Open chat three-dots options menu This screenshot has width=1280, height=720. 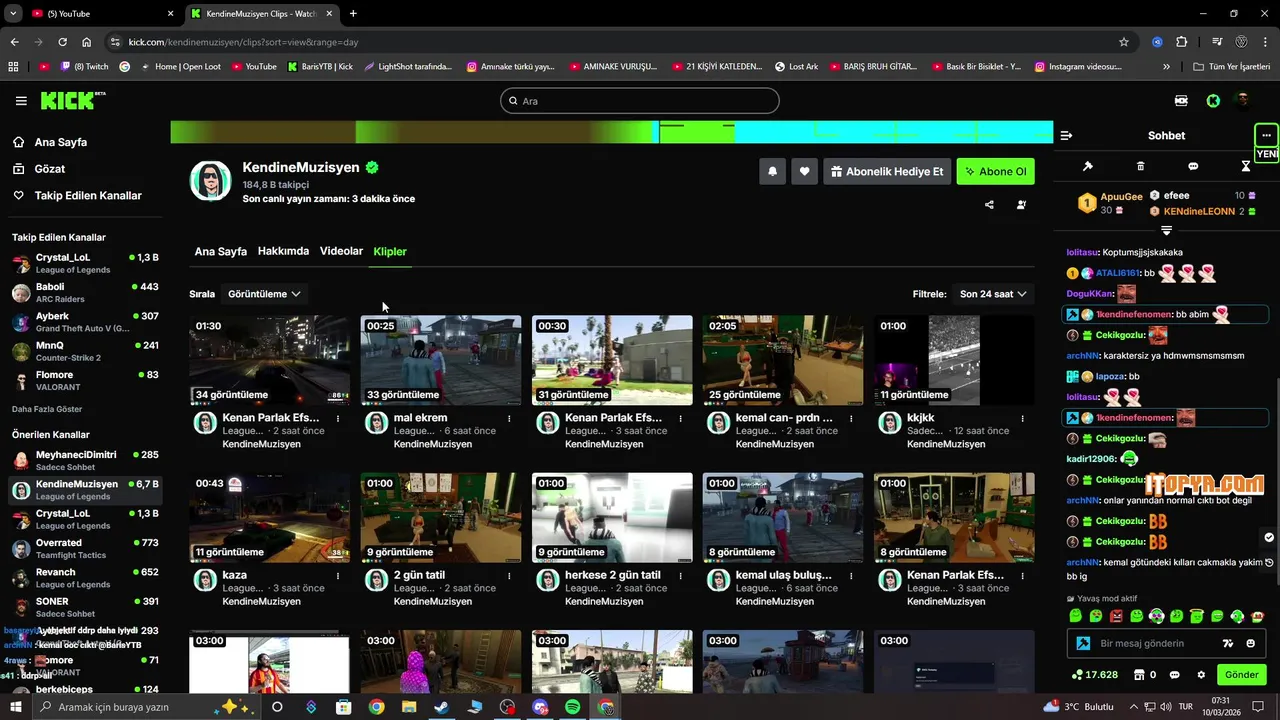[1266, 135]
